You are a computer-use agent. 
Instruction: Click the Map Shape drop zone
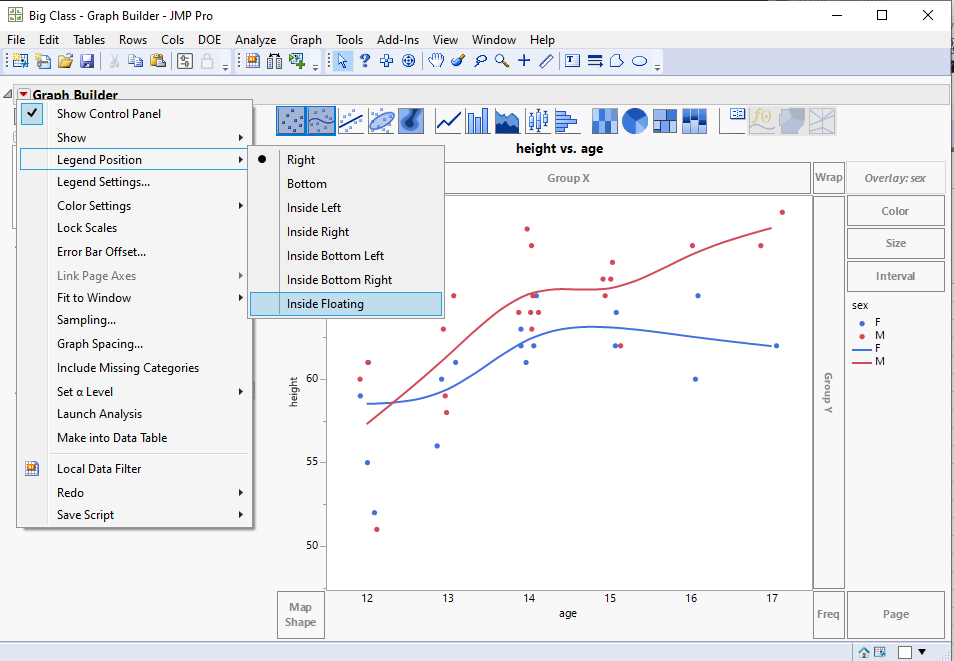pyautogui.click(x=301, y=615)
